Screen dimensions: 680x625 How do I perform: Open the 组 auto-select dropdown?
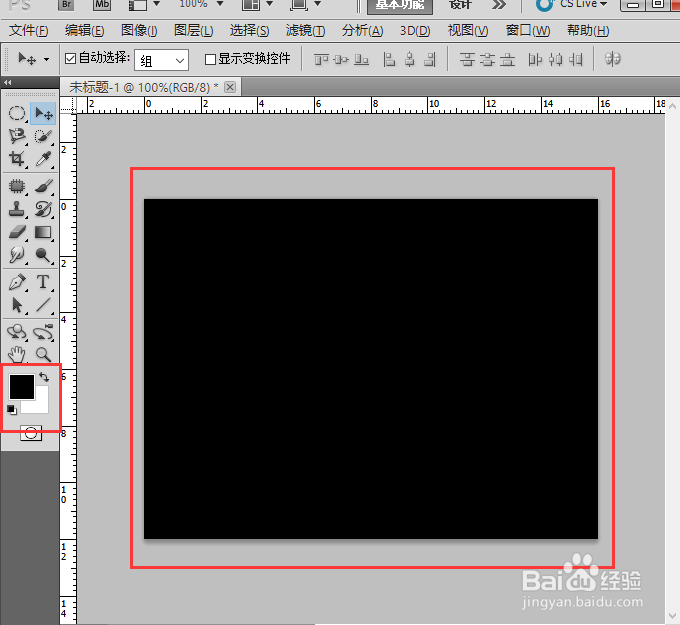(x=161, y=60)
